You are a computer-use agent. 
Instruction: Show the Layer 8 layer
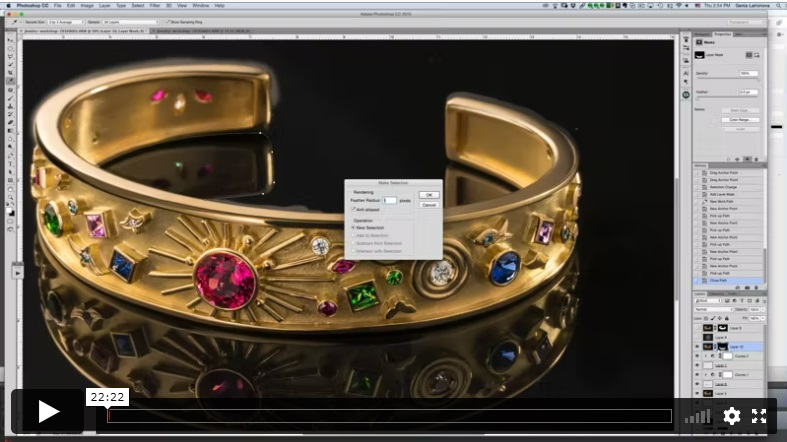coord(697,337)
